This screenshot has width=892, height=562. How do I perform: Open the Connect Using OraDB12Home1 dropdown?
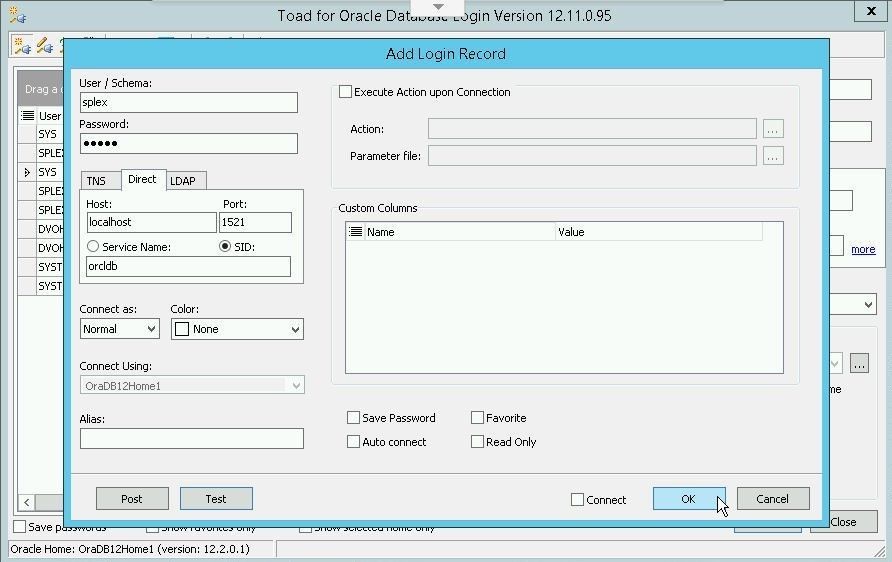tap(296, 386)
